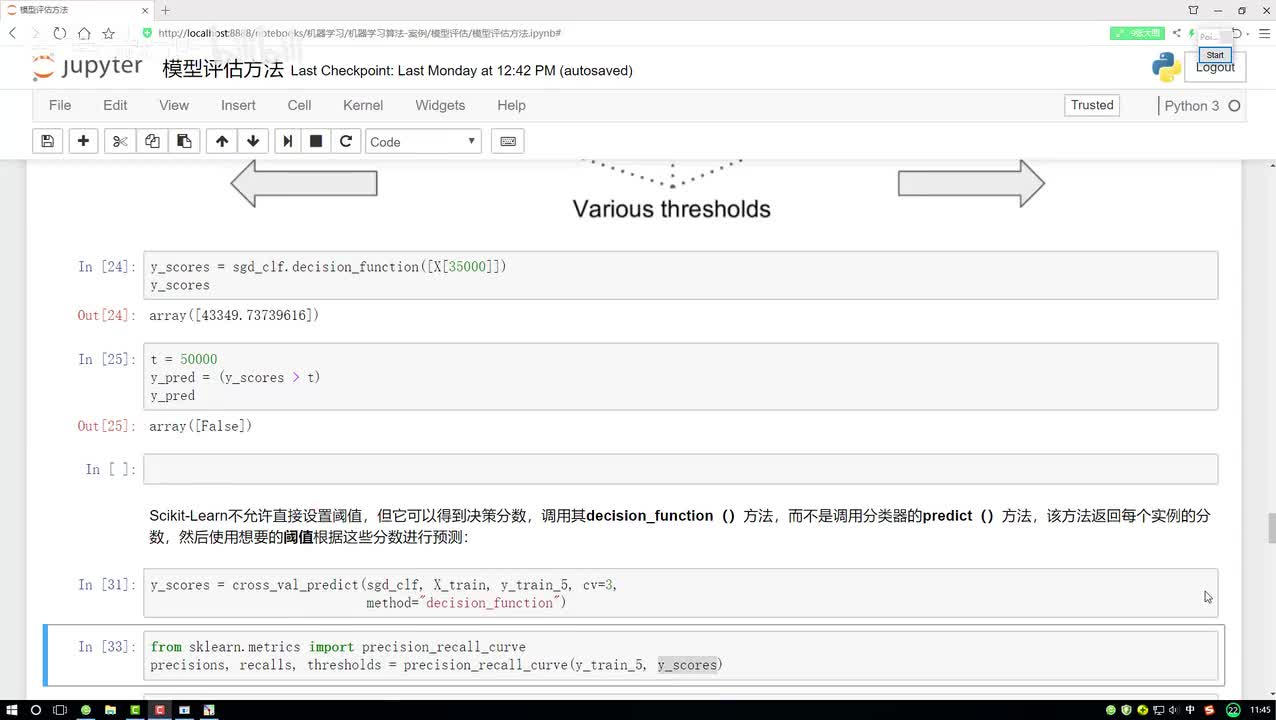Click the Scikit-Learn markdown paragraph

tap(680, 526)
